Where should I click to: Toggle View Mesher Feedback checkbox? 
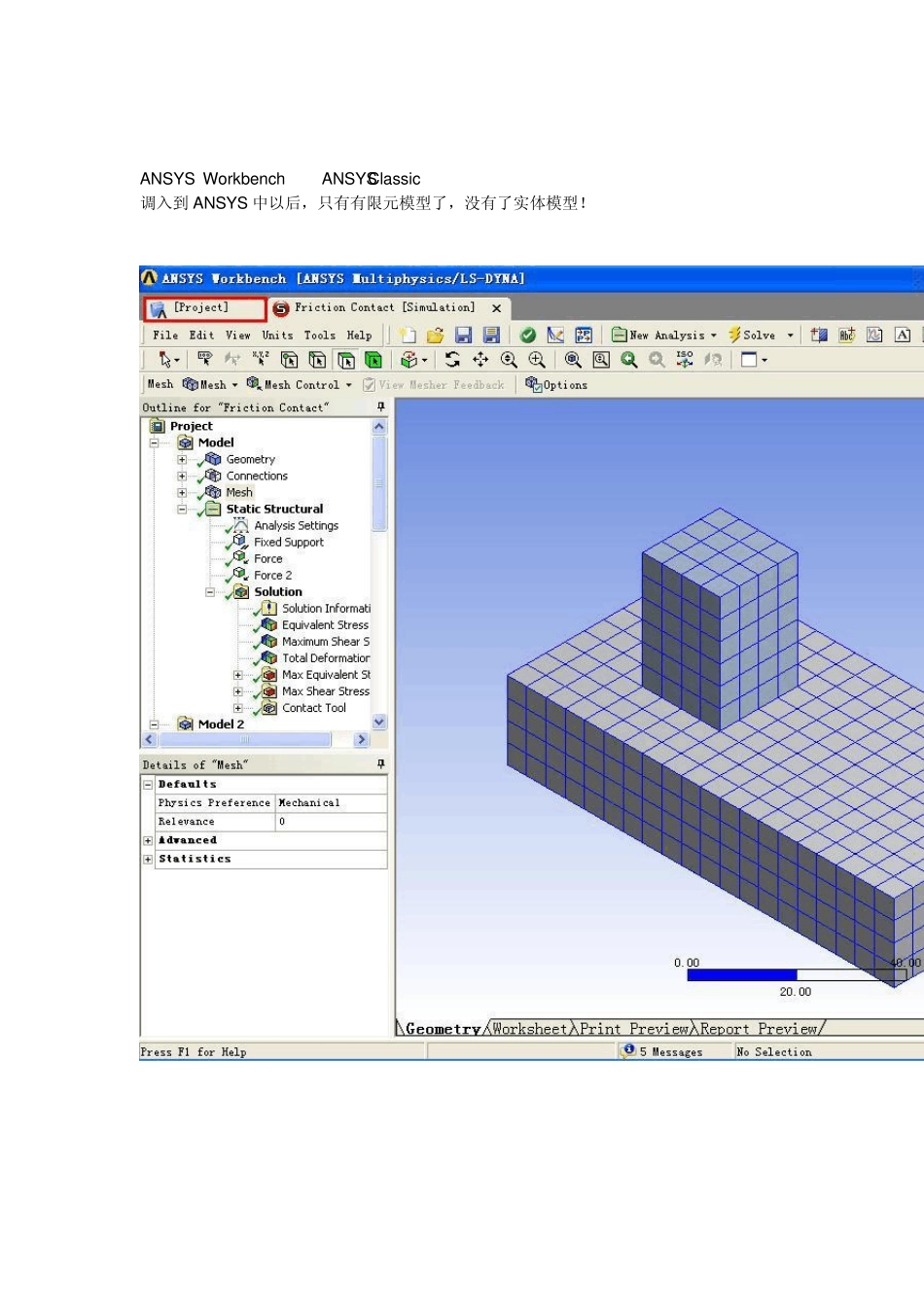[x=370, y=385]
